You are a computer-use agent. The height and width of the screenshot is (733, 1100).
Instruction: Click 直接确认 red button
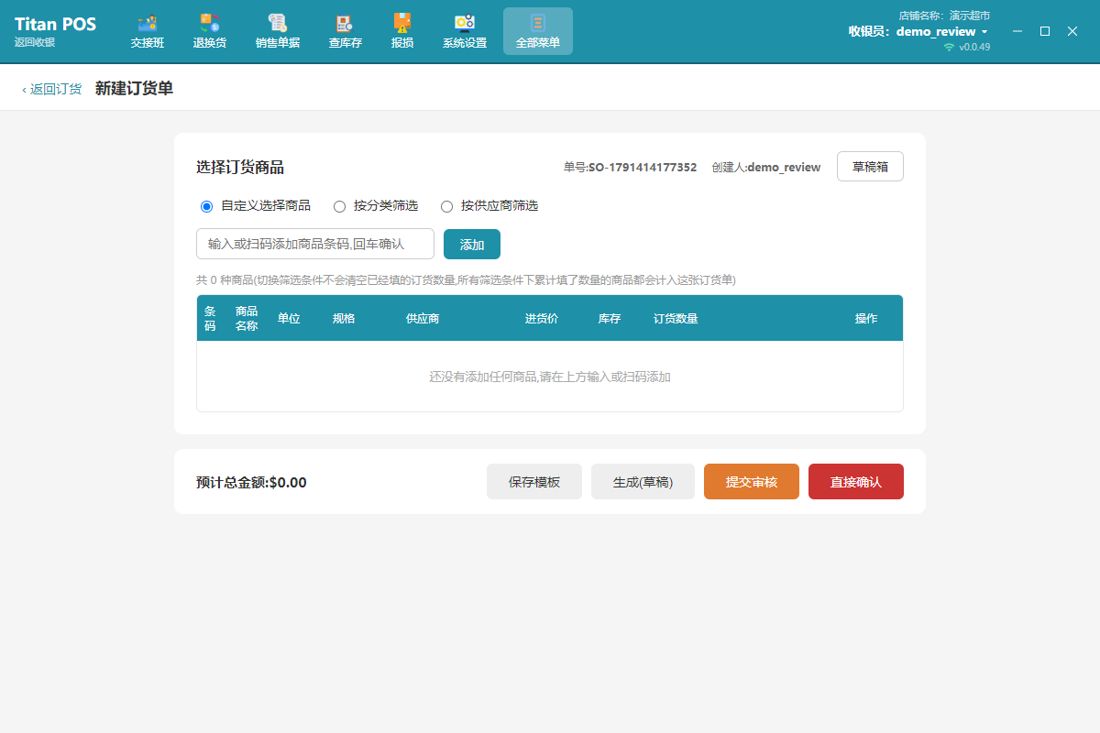pyautogui.click(x=856, y=482)
